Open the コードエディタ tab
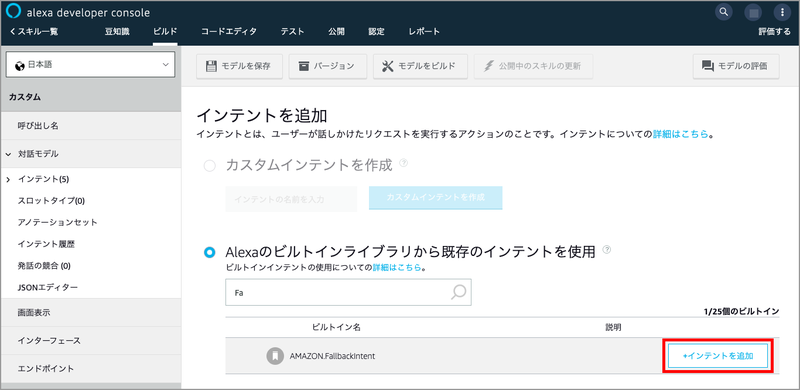800x390 pixels. (229, 32)
